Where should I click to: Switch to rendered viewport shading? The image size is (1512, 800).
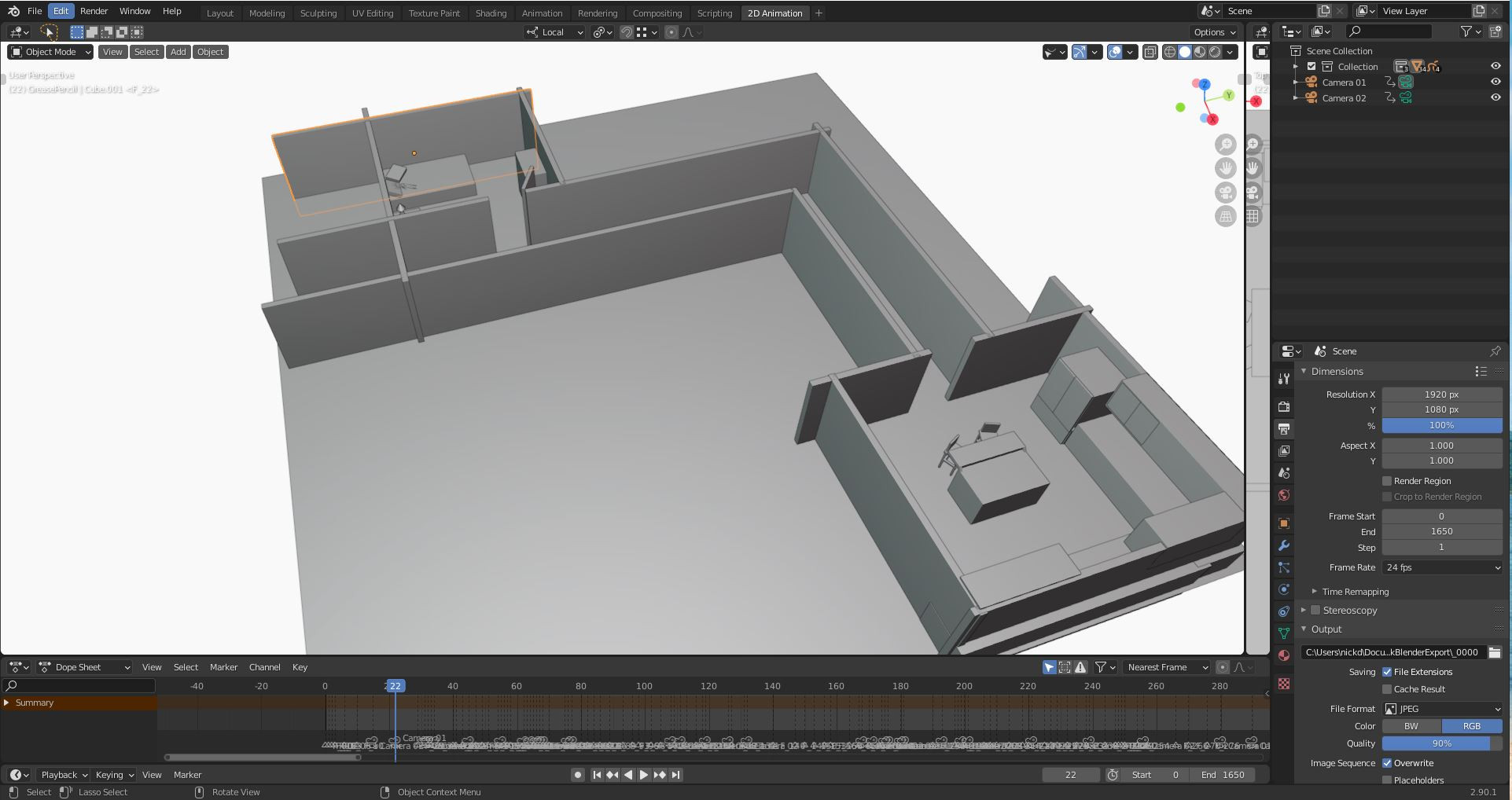pyautogui.click(x=1215, y=52)
